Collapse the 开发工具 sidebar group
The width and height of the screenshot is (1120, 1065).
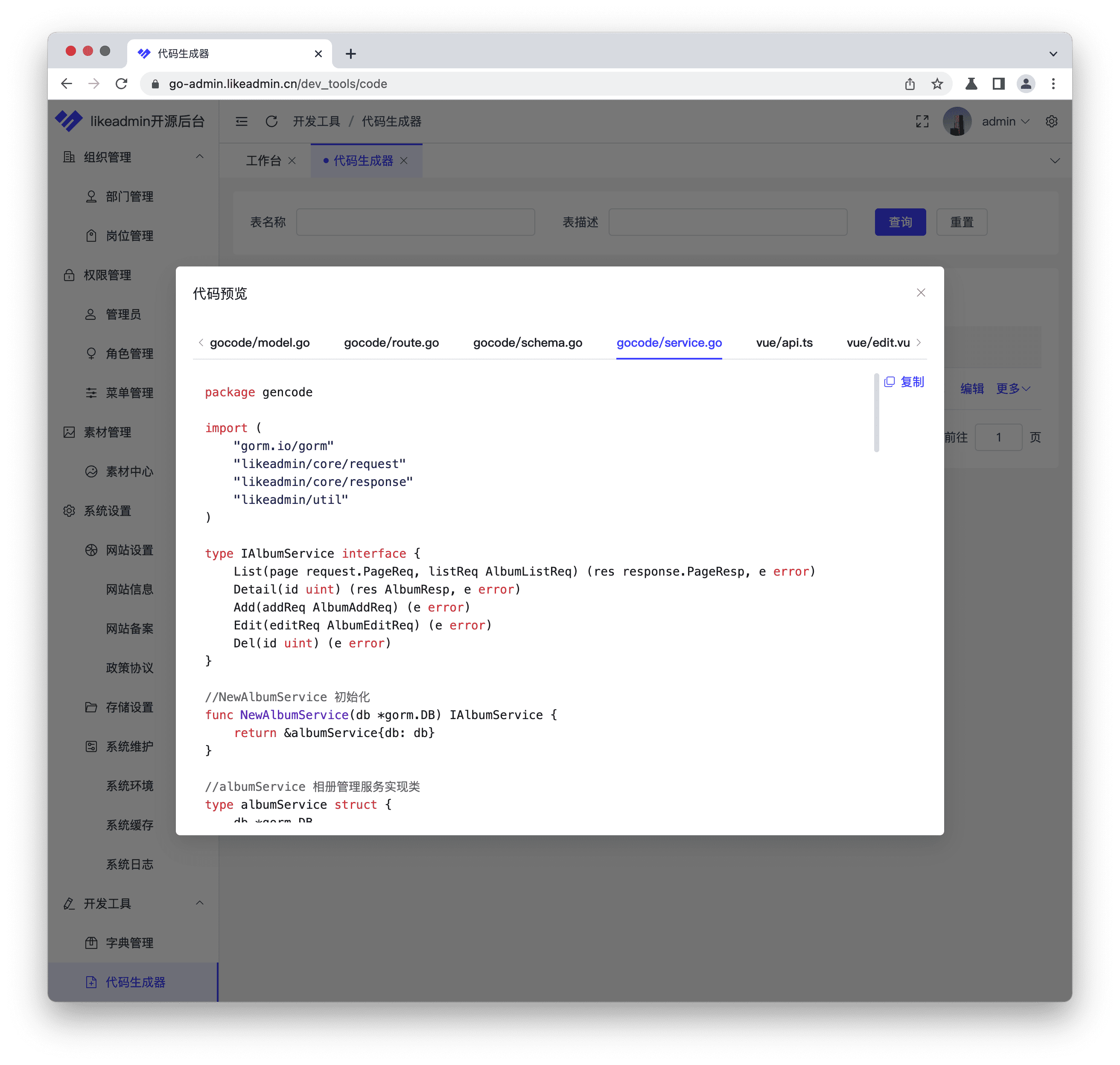tap(199, 903)
